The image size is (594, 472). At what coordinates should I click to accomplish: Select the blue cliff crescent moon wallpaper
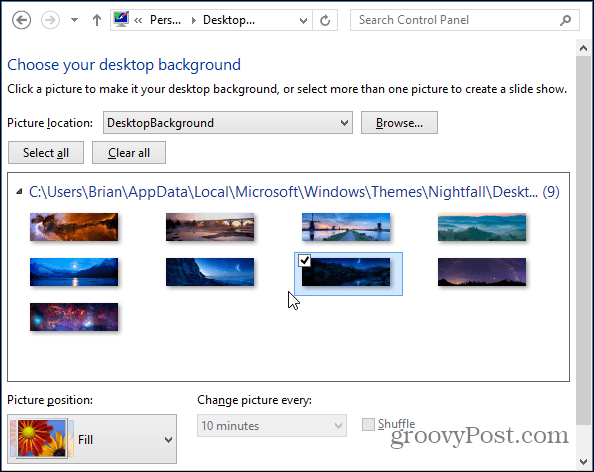coord(210,272)
